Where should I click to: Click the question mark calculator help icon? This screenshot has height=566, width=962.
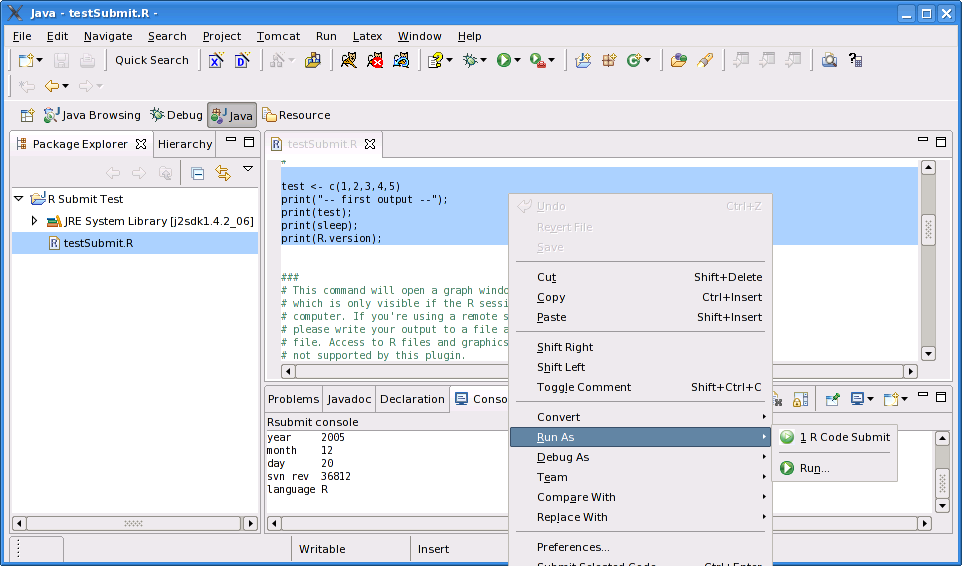click(x=856, y=60)
